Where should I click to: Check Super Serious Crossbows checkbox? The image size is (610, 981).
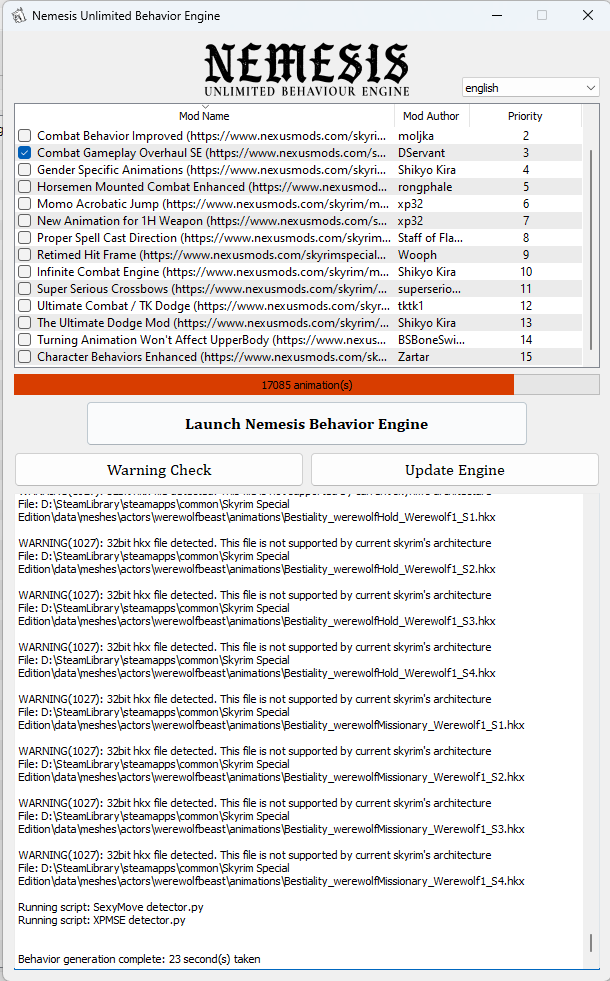(x=24, y=288)
